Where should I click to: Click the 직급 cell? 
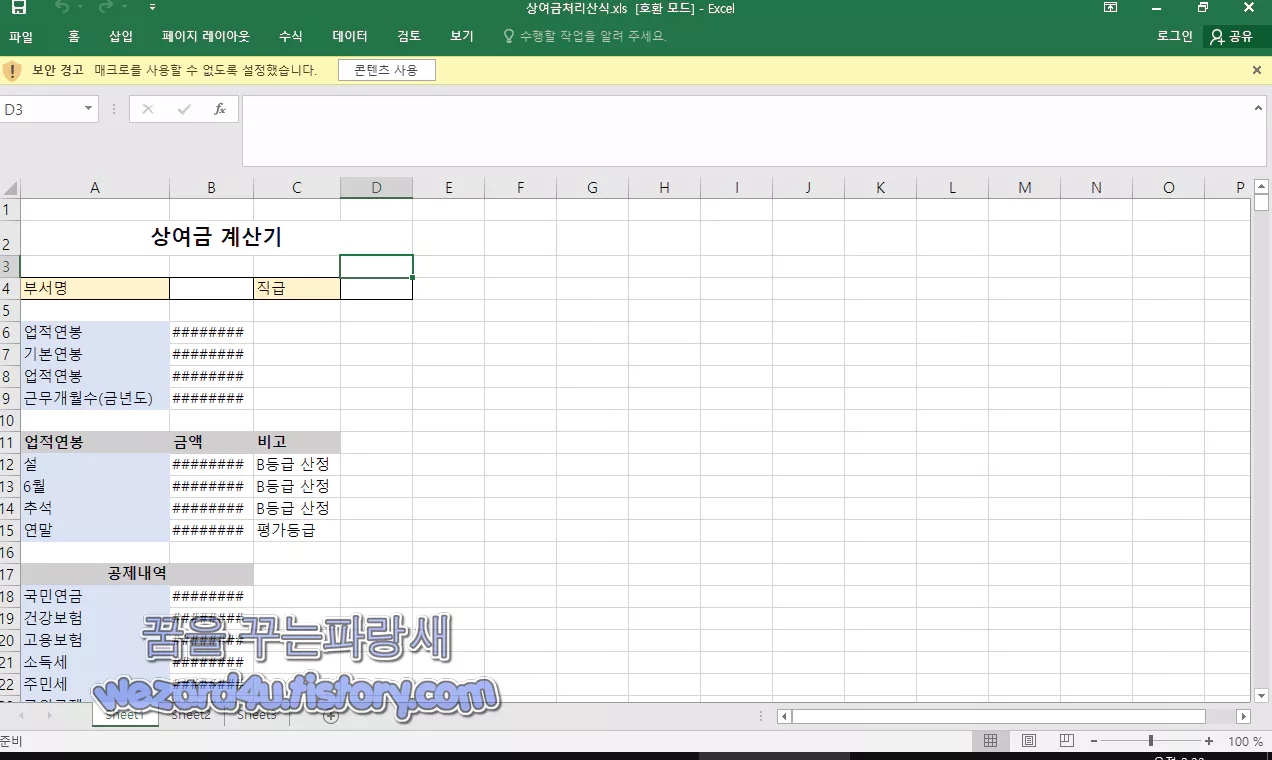pyautogui.click(x=296, y=288)
